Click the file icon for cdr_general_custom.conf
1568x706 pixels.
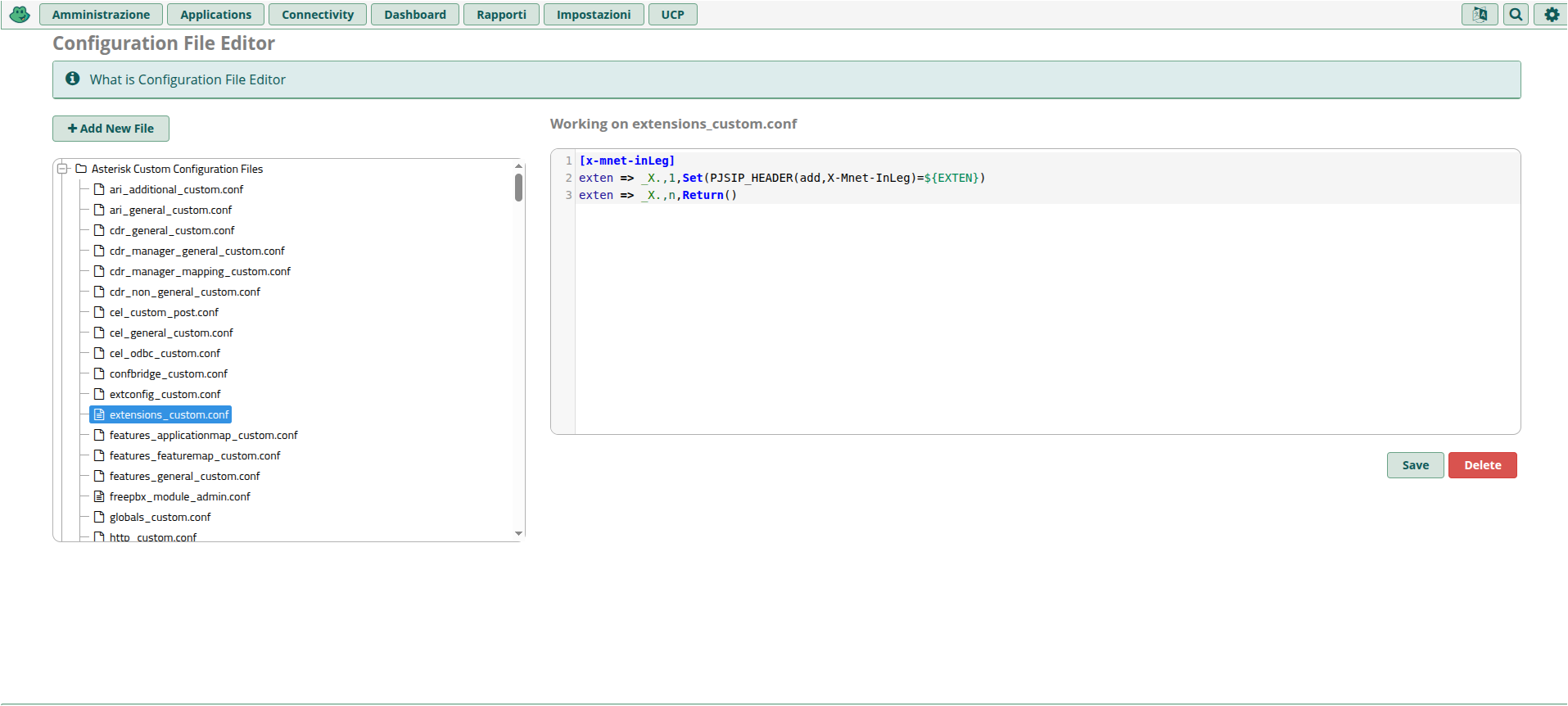click(x=99, y=230)
